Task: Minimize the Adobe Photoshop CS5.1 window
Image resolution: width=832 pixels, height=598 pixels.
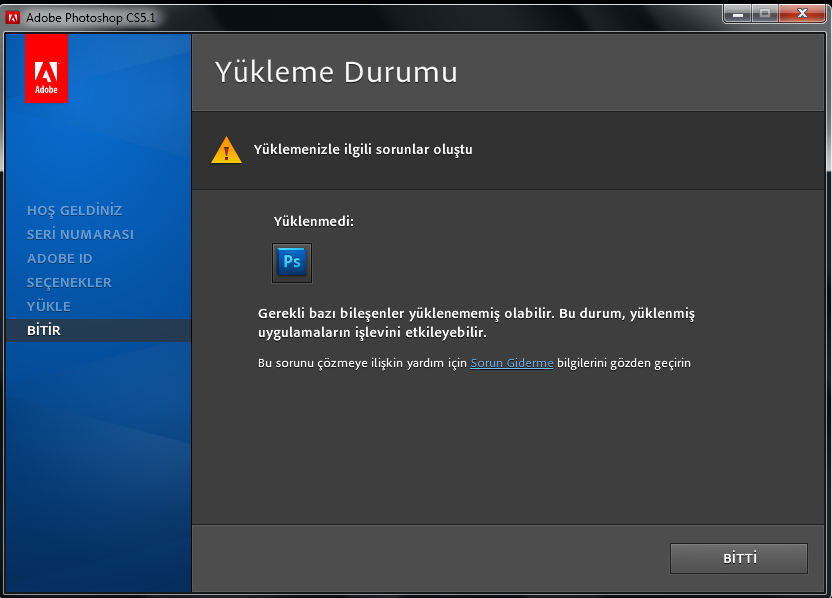Action: 738,14
